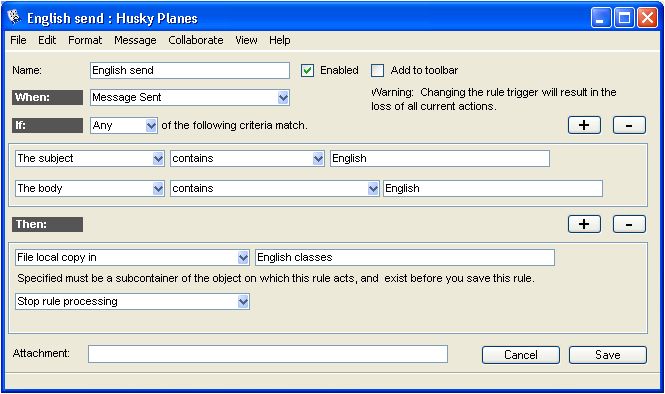Remove an action with Then minus button
This screenshot has height=394, width=665.
click(629, 224)
